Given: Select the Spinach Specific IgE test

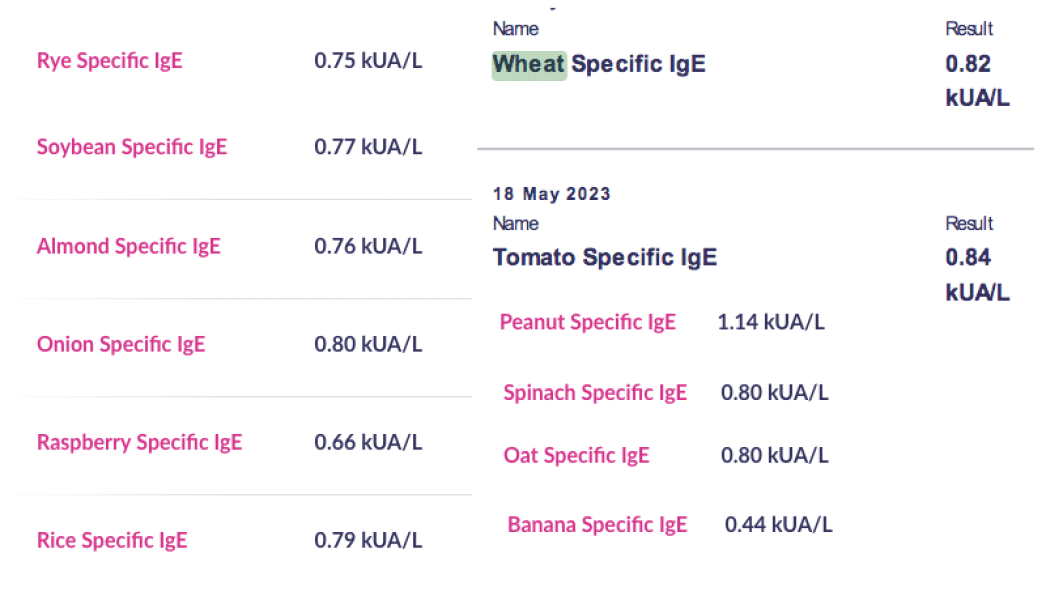Looking at the screenshot, I should (595, 393).
